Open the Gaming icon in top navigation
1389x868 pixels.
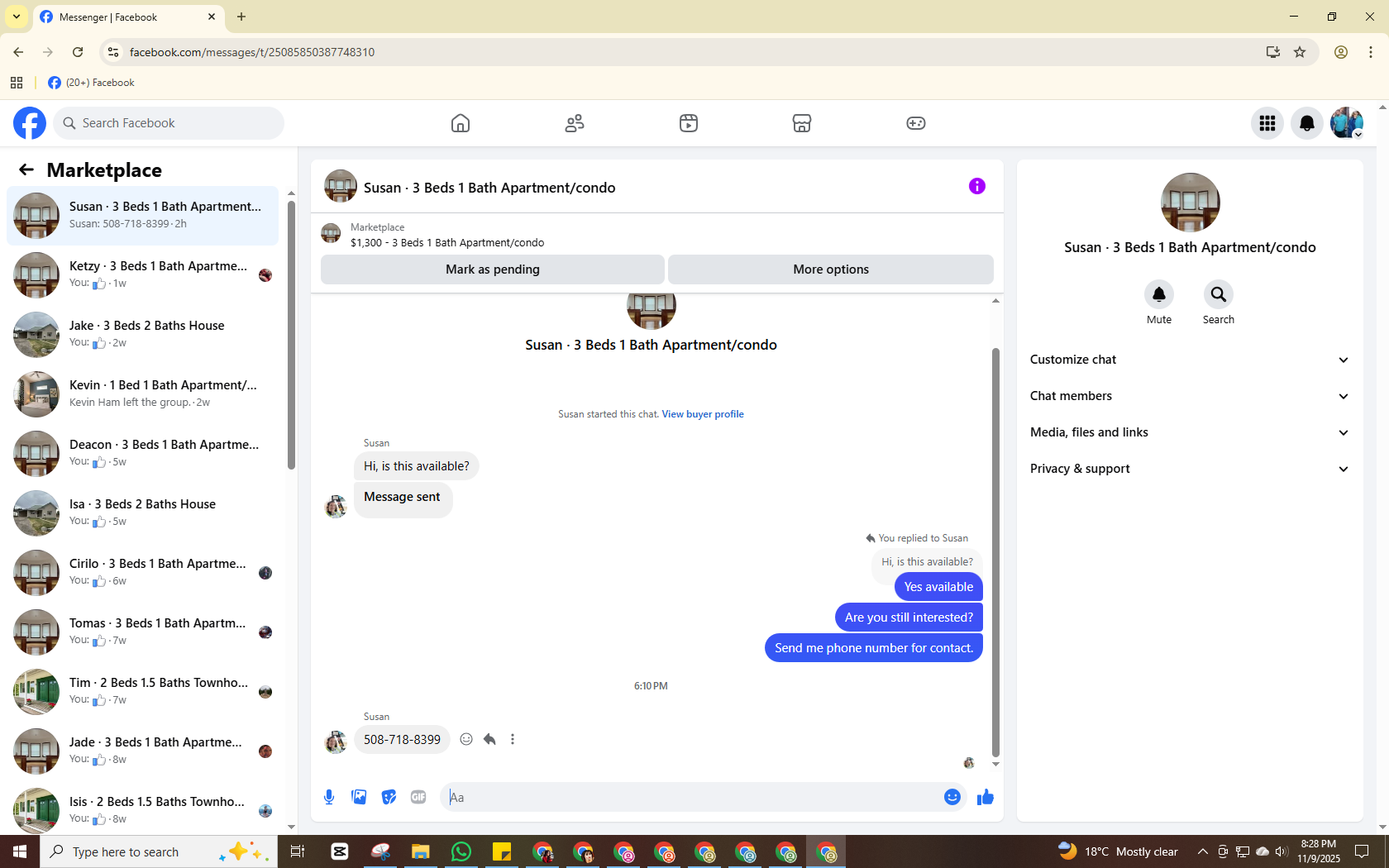[x=916, y=123]
